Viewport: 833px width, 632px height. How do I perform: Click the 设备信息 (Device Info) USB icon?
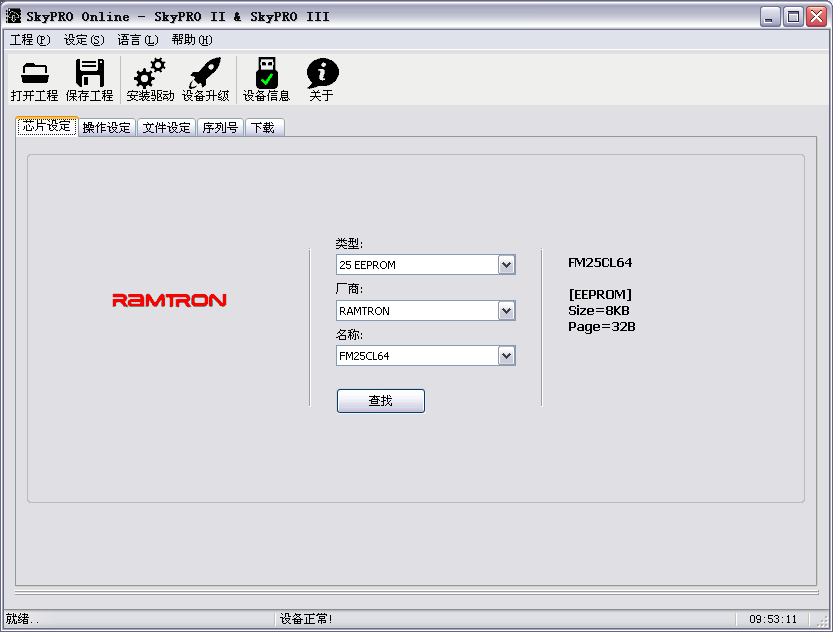coord(267,73)
